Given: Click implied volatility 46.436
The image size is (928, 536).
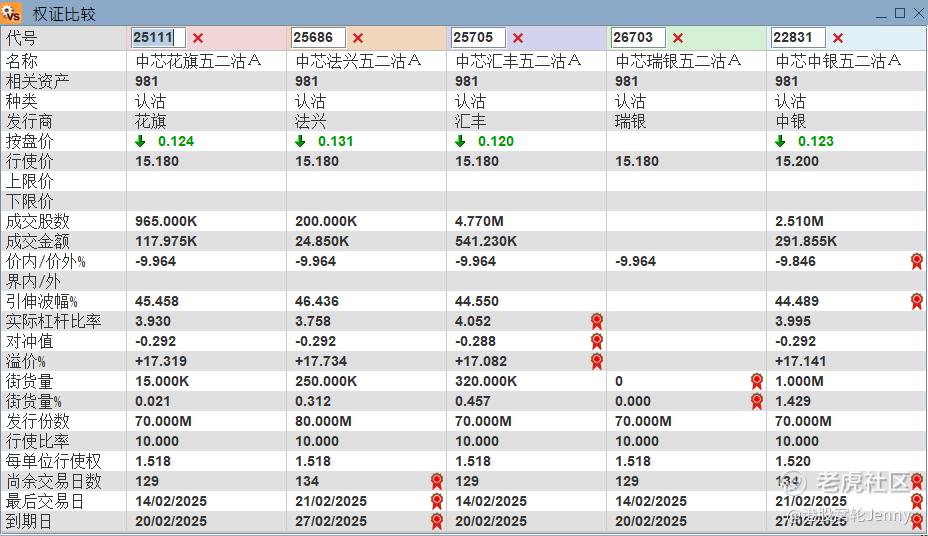Looking at the screenshot, I should [x=317, y=301].
